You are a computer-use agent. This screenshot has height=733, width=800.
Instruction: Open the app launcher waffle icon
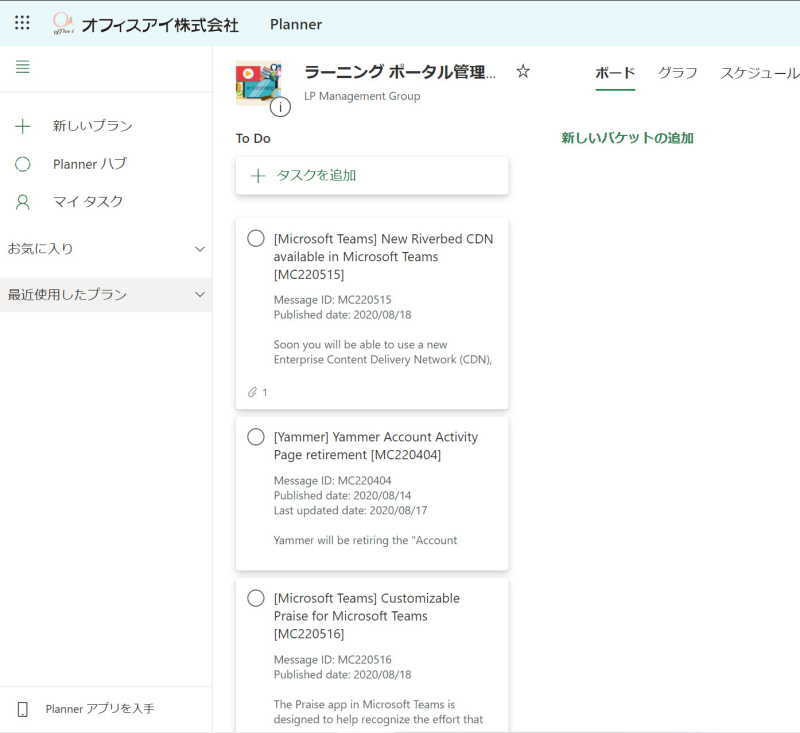[x=22, y=23]
